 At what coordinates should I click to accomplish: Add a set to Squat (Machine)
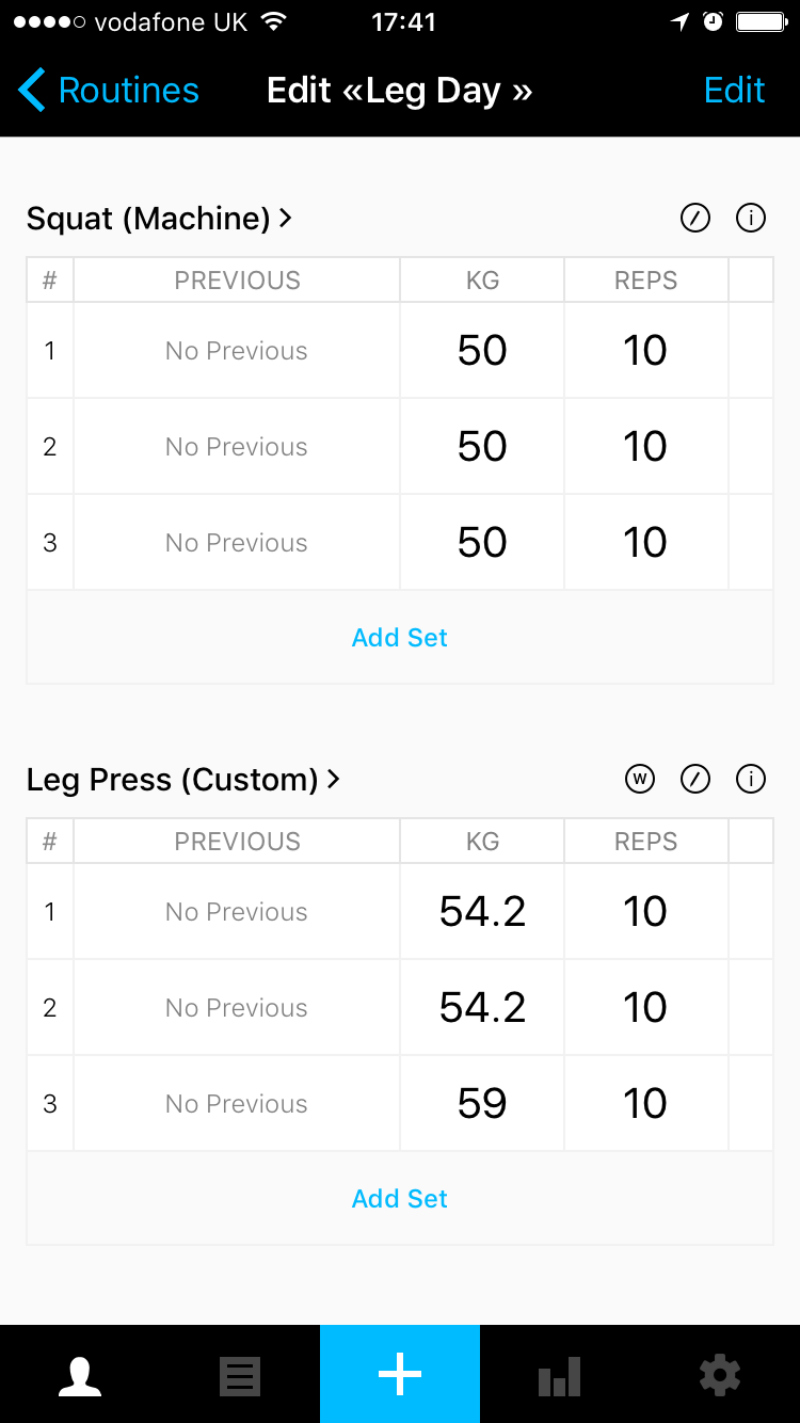400,637
